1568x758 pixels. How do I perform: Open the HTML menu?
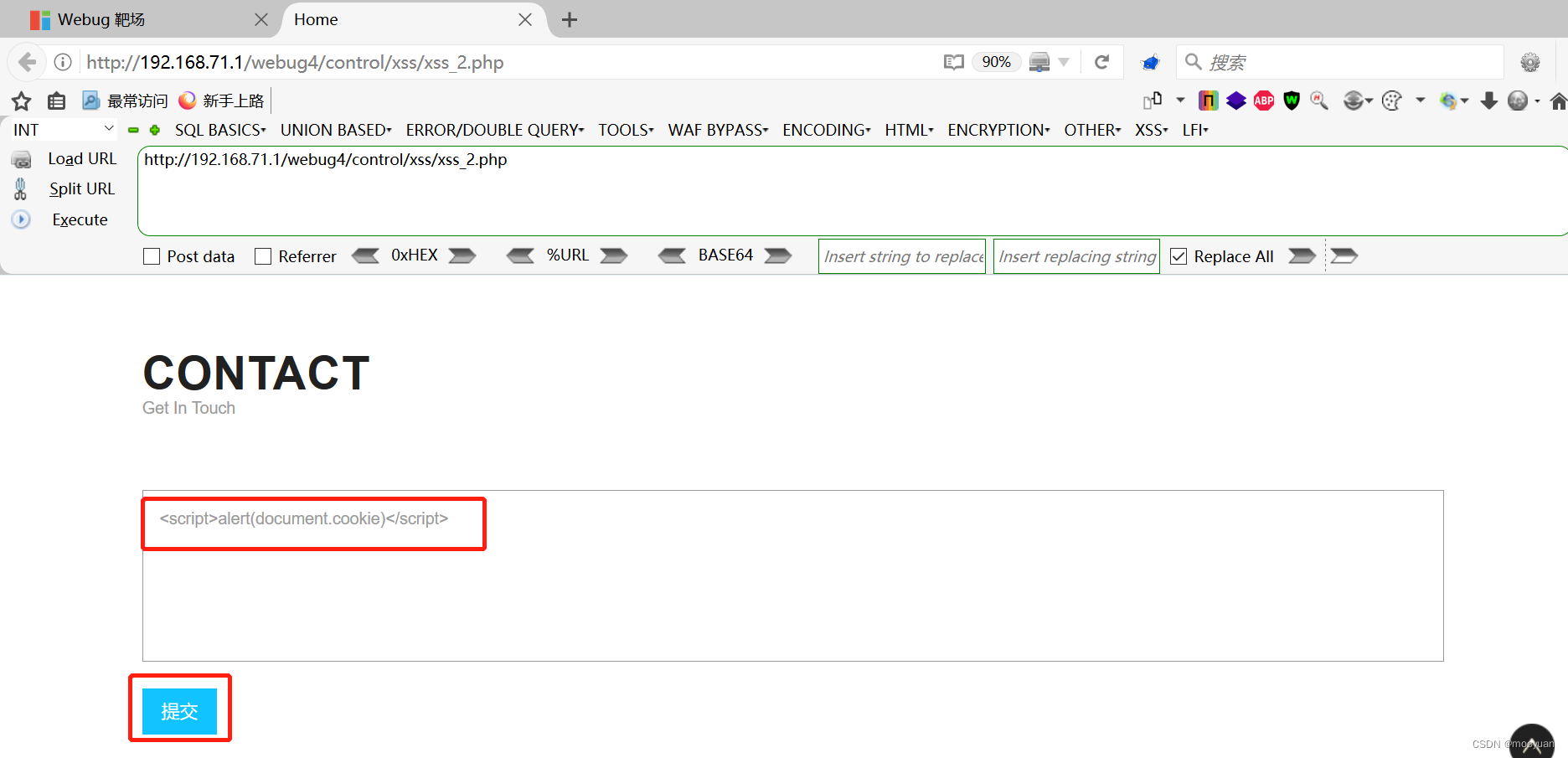[909, 130]
